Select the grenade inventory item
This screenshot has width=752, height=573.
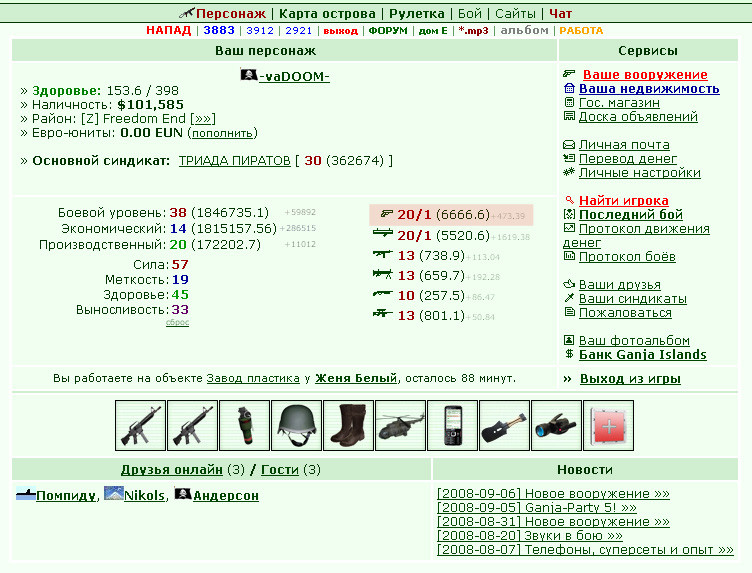point(245,426)
